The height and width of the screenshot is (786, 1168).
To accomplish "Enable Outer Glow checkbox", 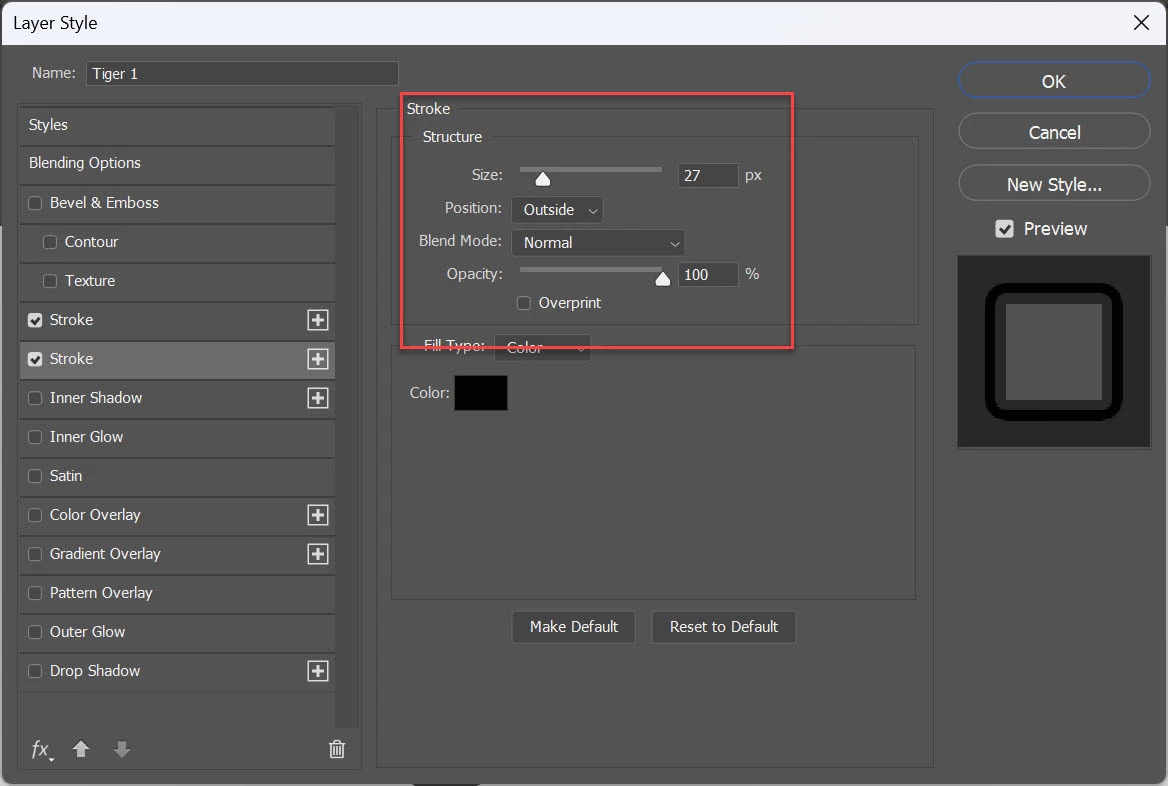I will click(x=35, y=632).
